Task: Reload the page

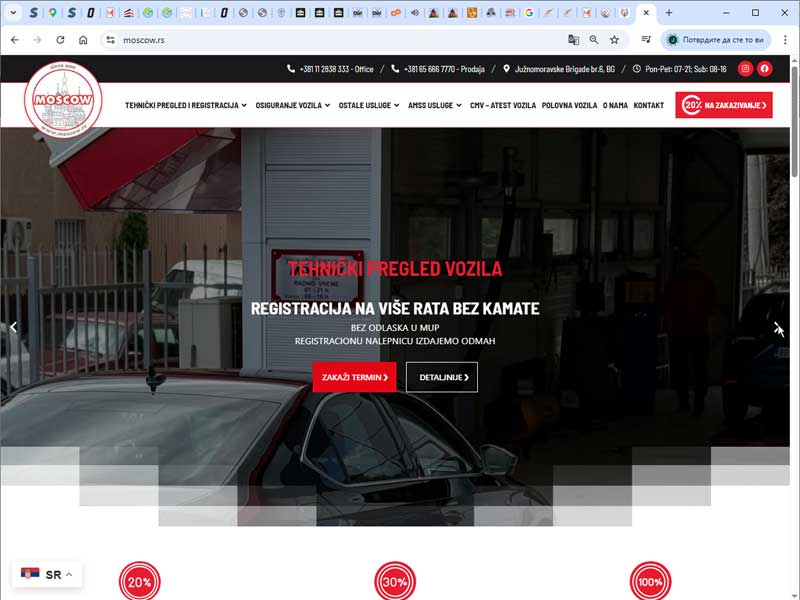Action: (x=60, y=40)
